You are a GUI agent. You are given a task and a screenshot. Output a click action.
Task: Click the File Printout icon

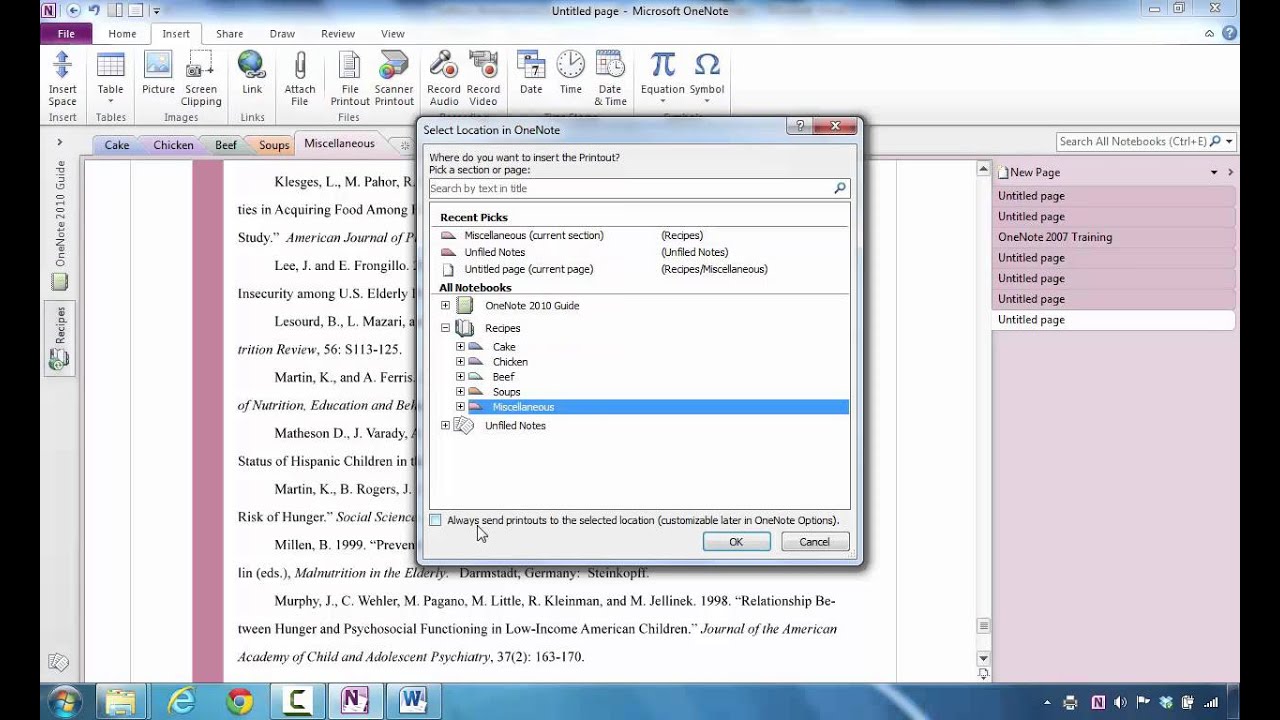pos(349,66)
